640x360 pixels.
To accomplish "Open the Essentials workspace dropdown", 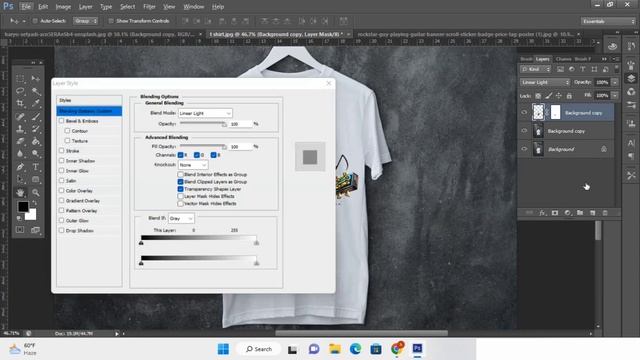I will pyautogui.click(x=608, y=21).
